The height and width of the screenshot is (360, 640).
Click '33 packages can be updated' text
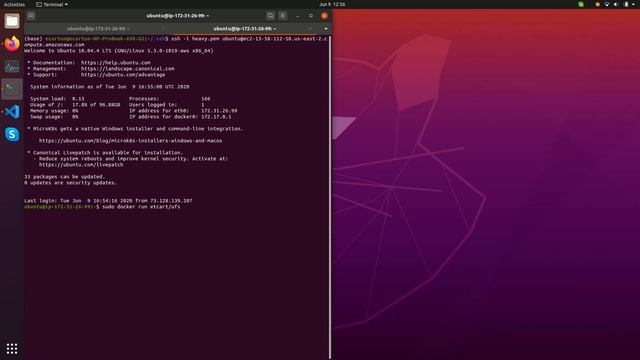(64, 177)
